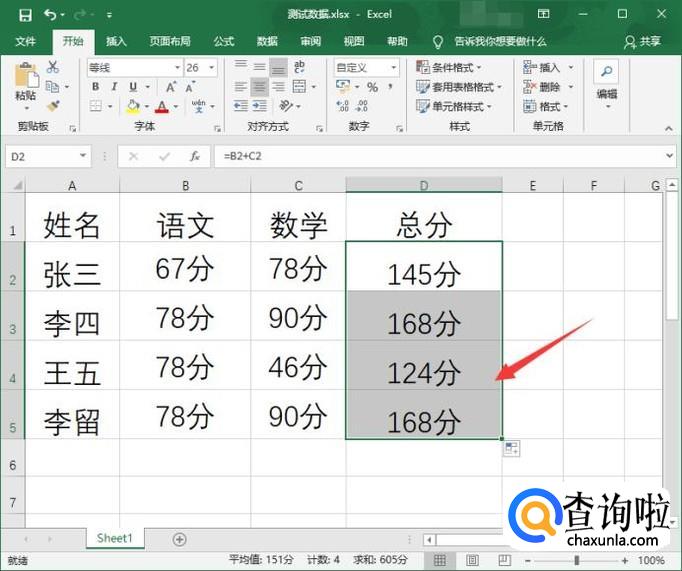Wrap text with the ab wrap icon
This screenshot has width=682, height=571.
299,67
